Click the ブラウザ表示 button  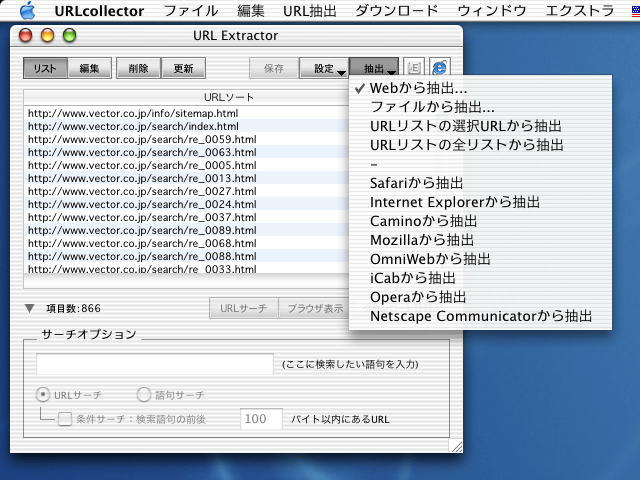pyautogui.click(x=315, y=308)
